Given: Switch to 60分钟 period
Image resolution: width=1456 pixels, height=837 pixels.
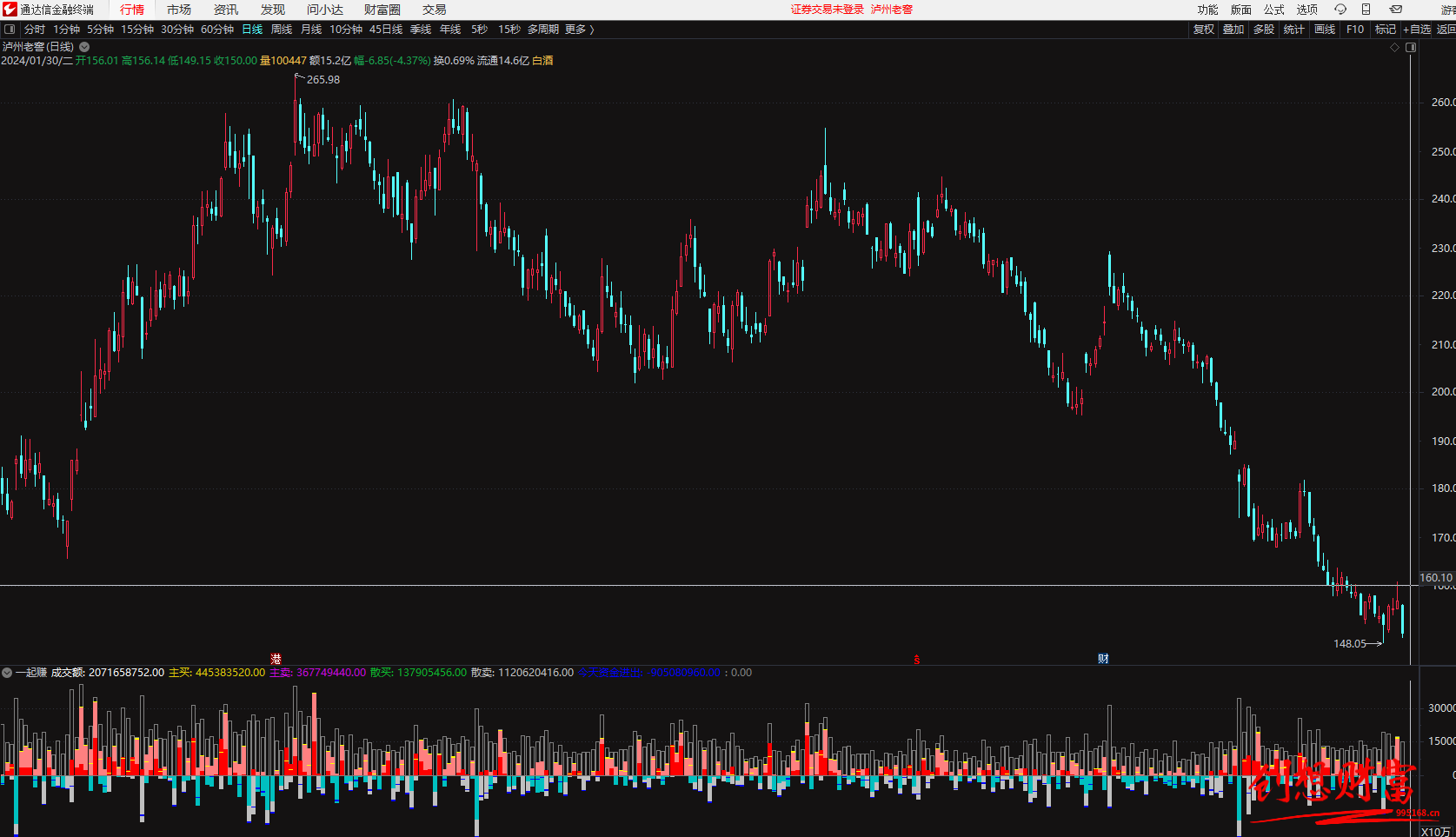Looking at the screenshot, I should (217, 30).
